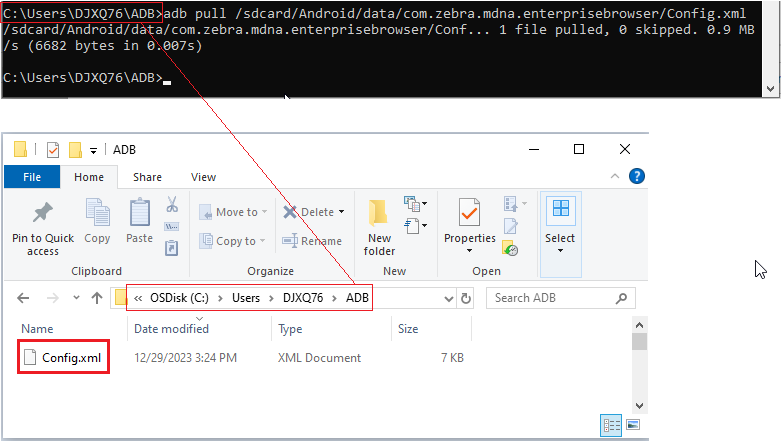Screen dimensions: 782x442
Task: Switch to the View tab
Action: 203,177
